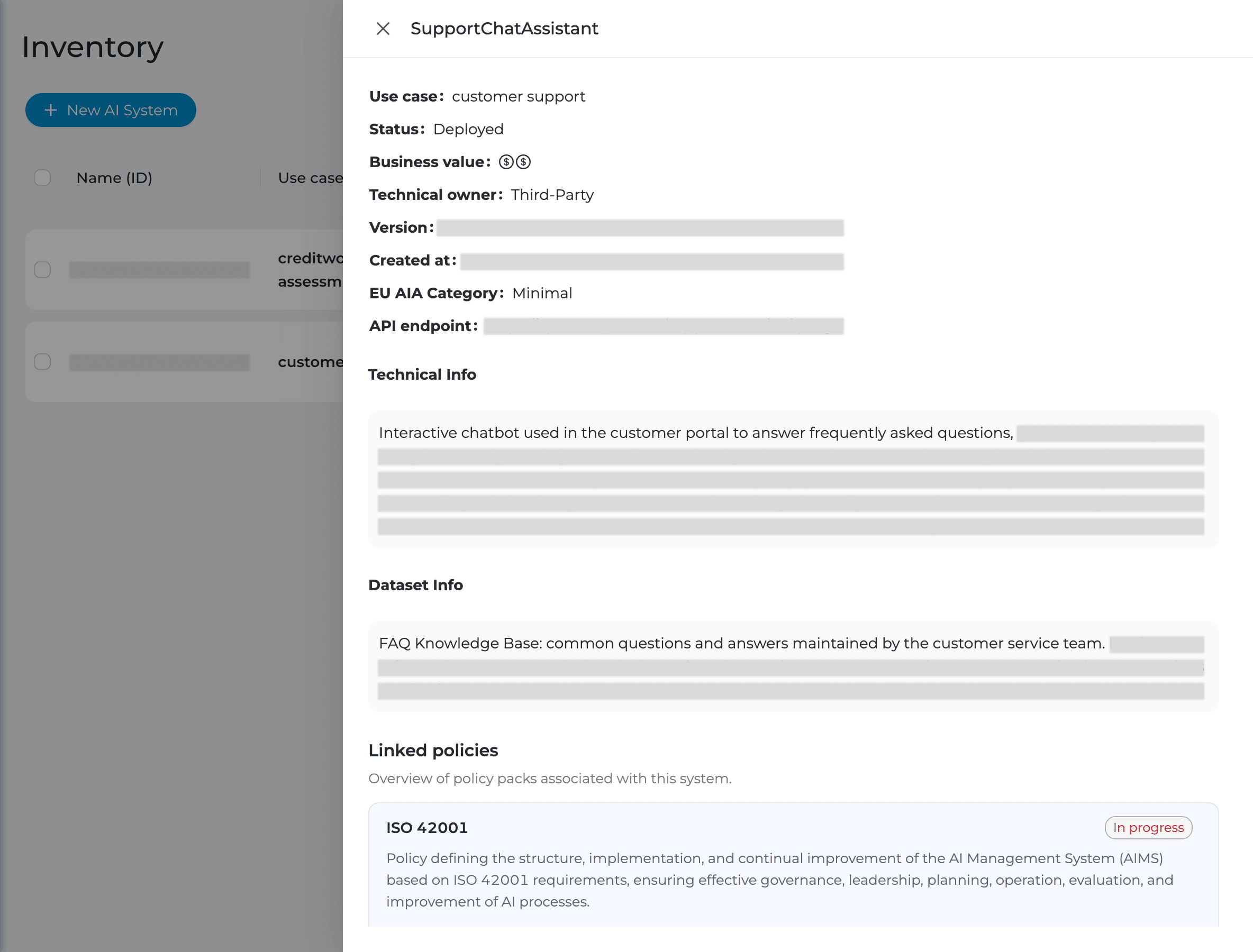
Task: Click the Use case column header
Action: [x=310, y=178]
